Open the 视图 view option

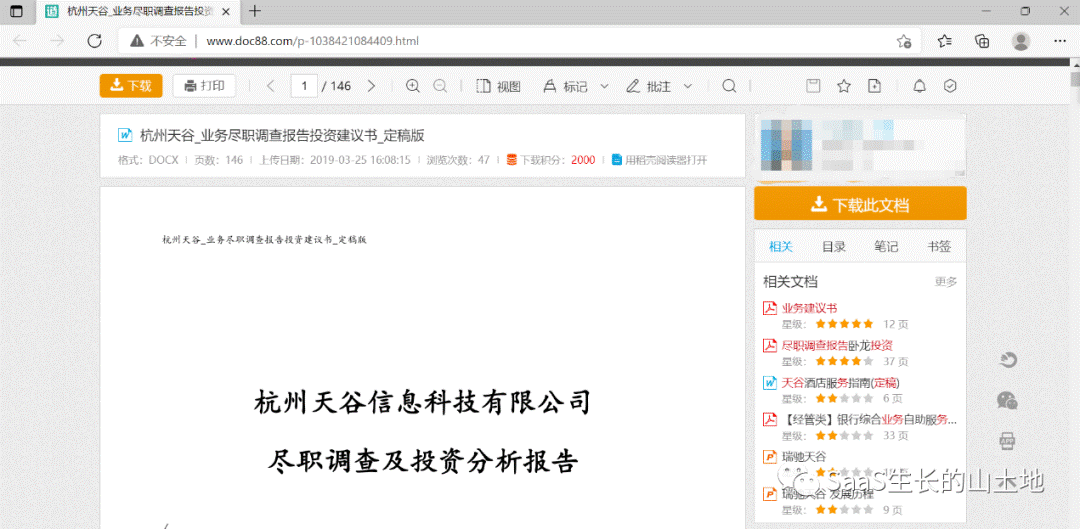point(499,86)
